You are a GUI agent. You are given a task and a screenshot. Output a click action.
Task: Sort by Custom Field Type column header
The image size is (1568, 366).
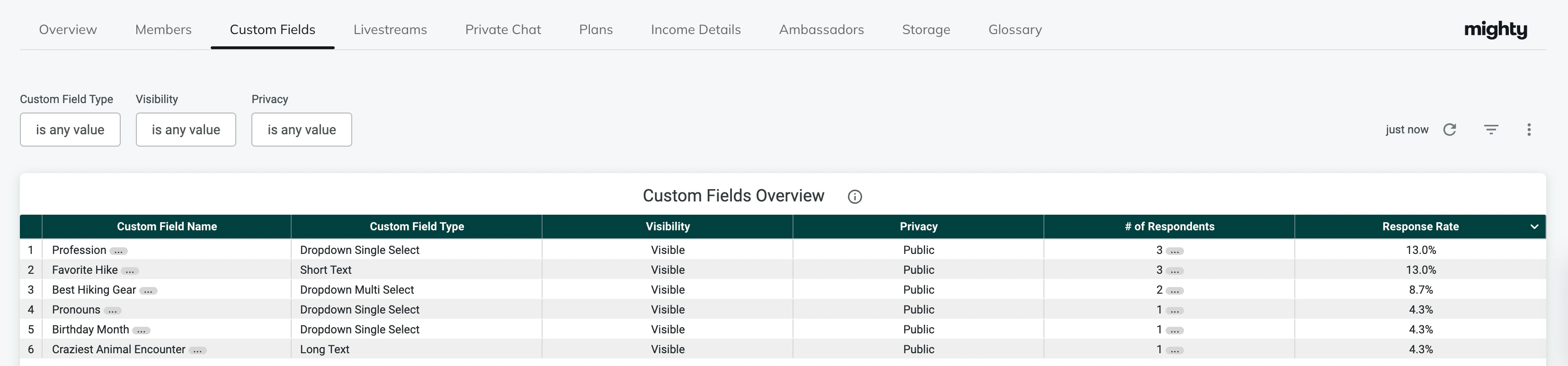pyautogui.click(x=417, y=227)
